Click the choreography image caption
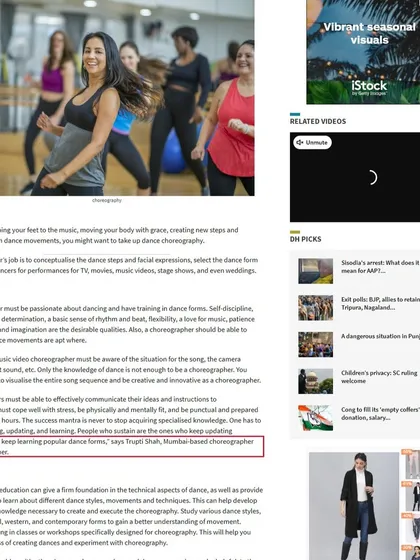 pyautogui.click(x=107, y=200)
